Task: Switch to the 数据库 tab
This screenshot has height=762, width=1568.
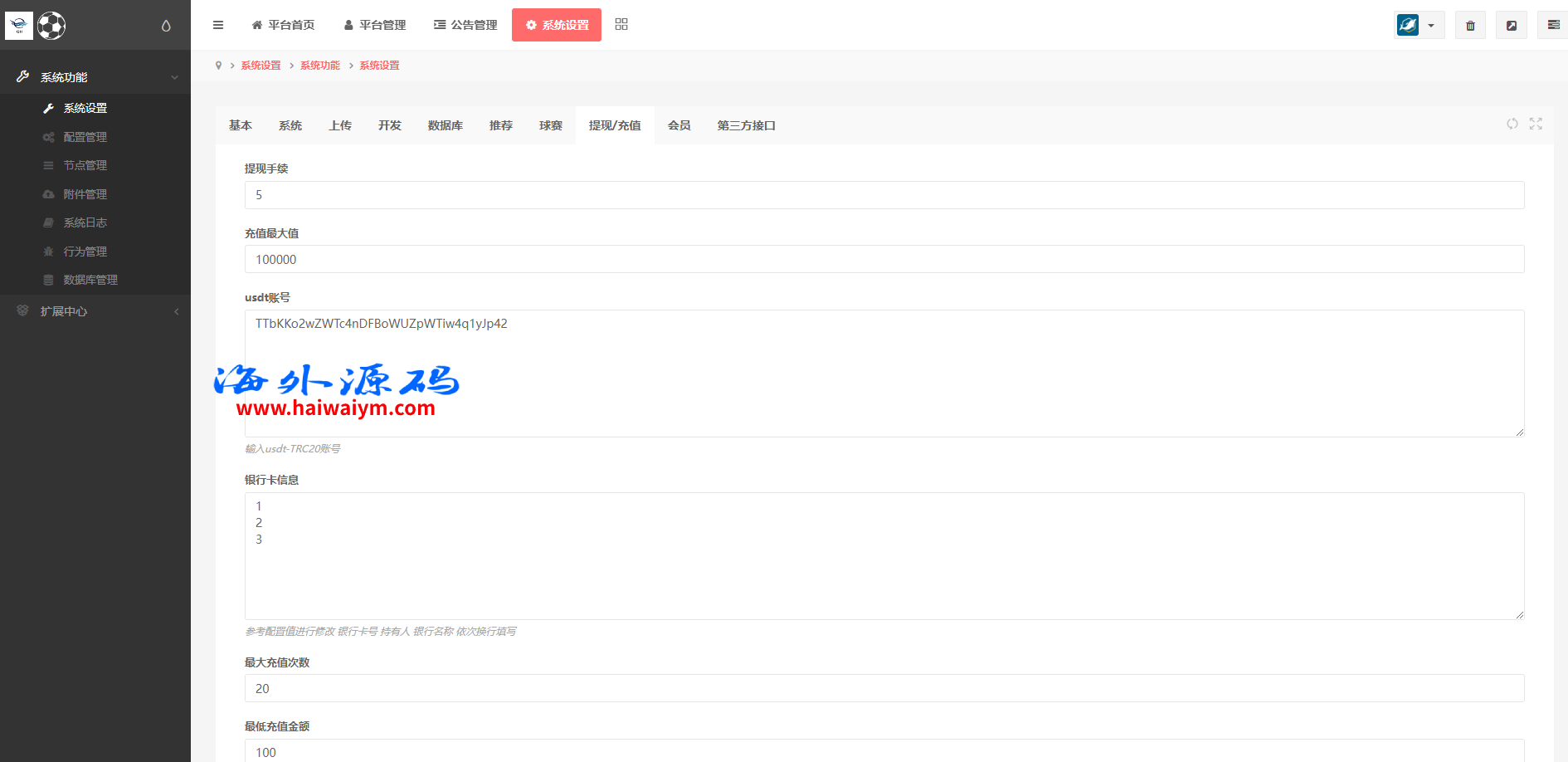Action: [445, 125]
